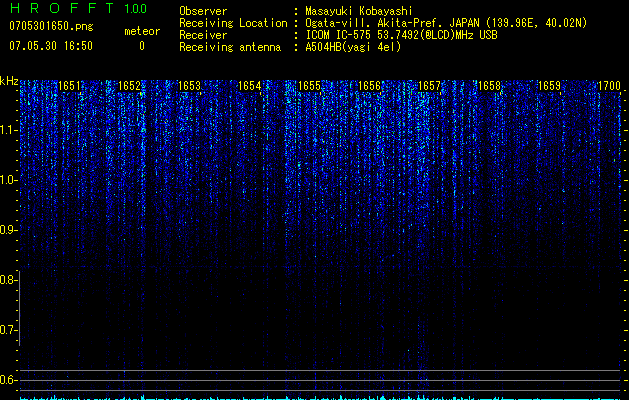The height and width of the screenshot is (400, 629).
Task: Click the meteor count value 0
Action: click(142, 46)
